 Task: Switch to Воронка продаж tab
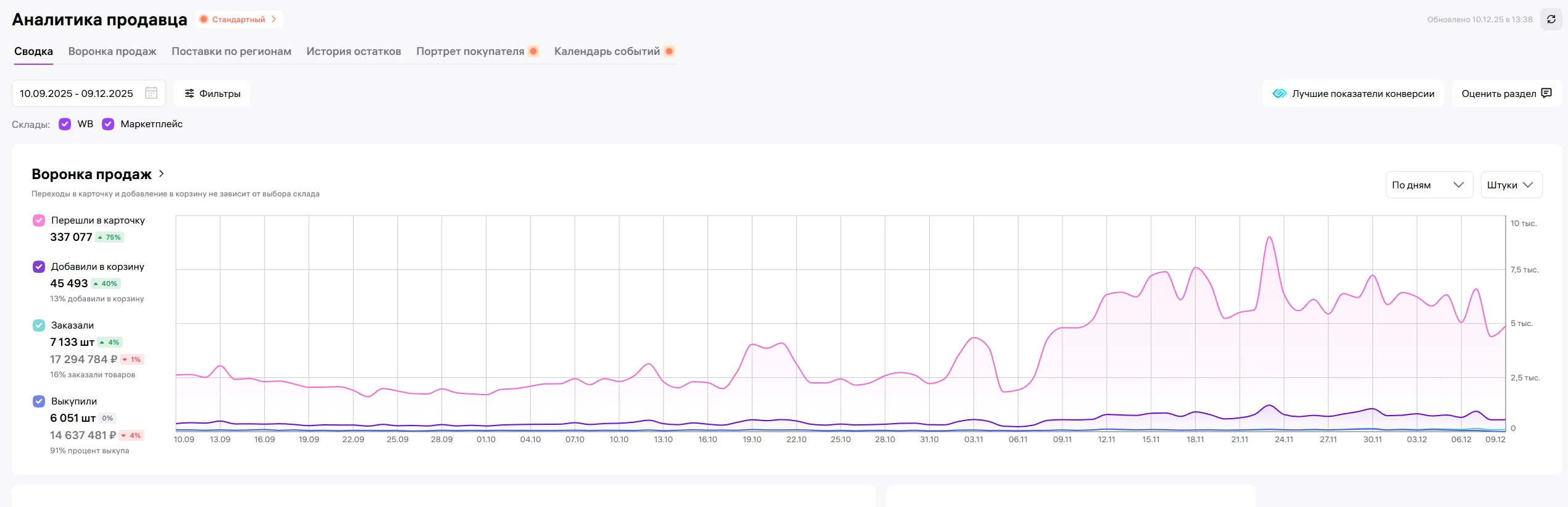(x=112, y=51)
